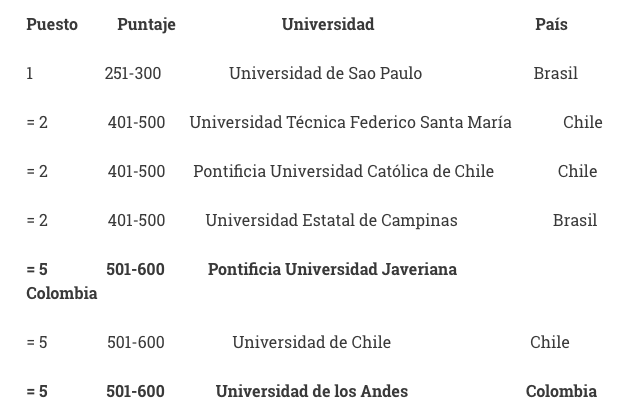The height and width of the screenshot is (415, 623).
Task: Click the 251-300 score value
Action: [x=133, y=73]
